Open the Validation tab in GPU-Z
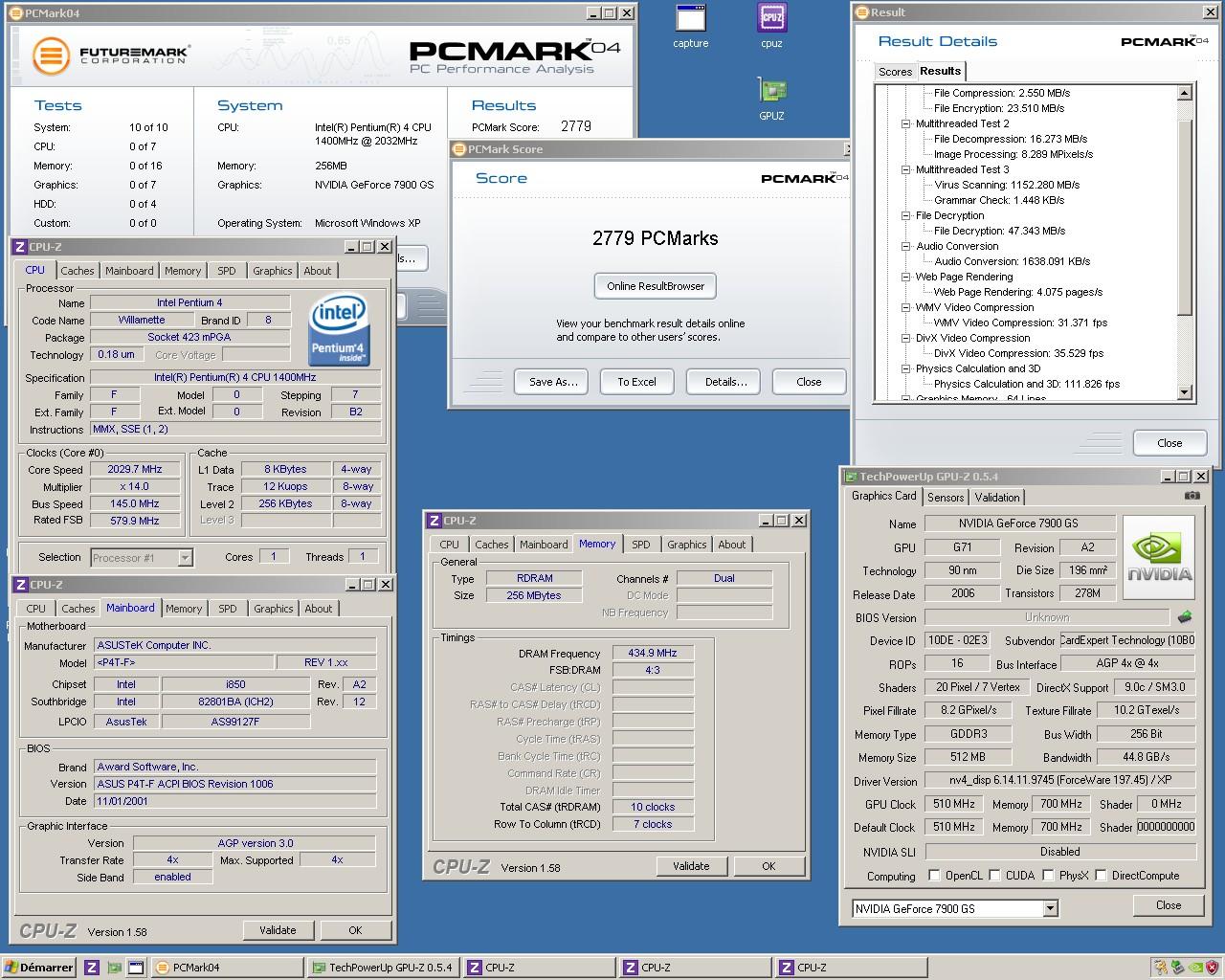 (997, 498)
